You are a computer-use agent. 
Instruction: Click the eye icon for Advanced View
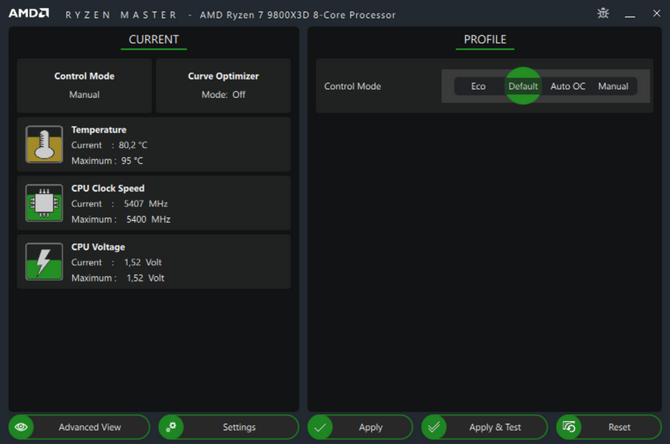(21, 427)
